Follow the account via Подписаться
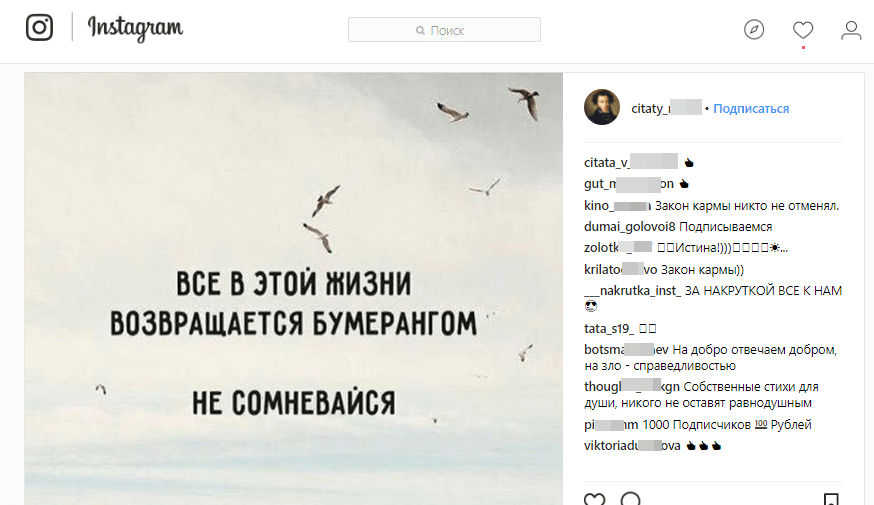Image resolution: width=874 pixels, height=505 pixels. [751, 109]
